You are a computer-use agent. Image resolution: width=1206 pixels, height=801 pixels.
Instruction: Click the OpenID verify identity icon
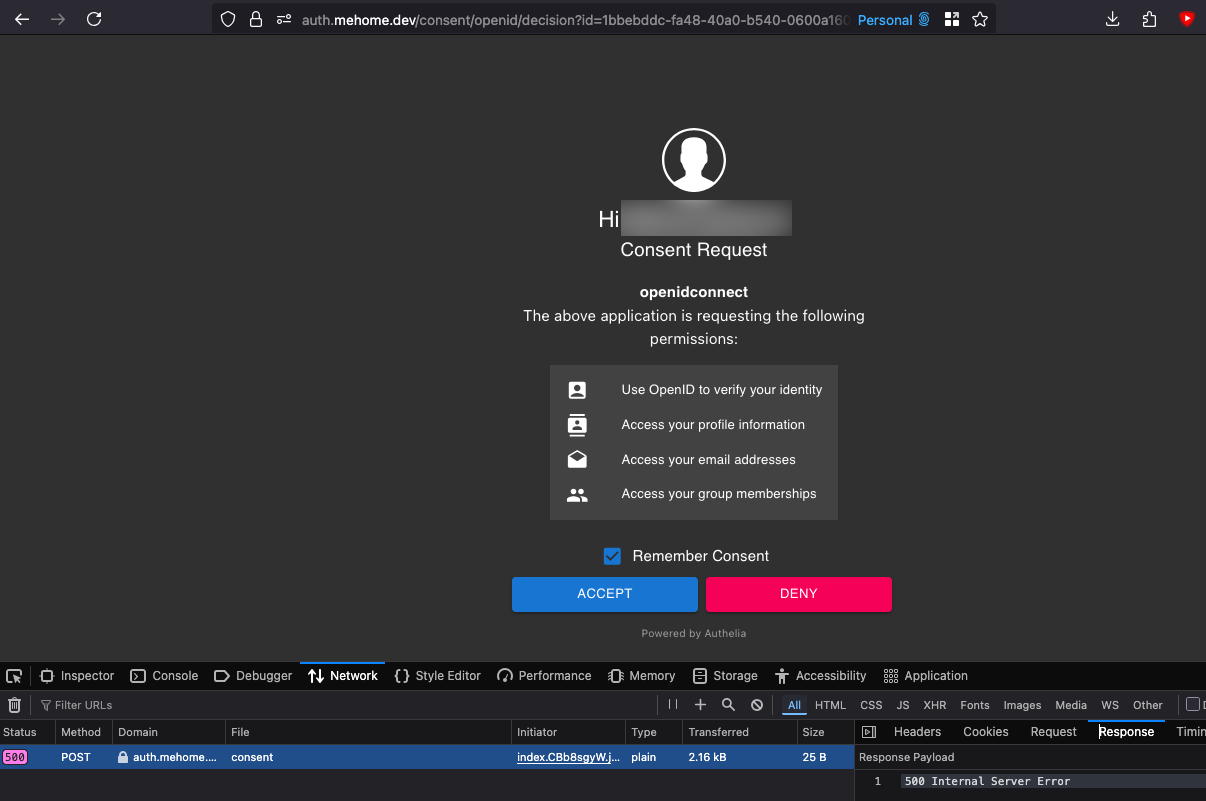pos(577,390)
